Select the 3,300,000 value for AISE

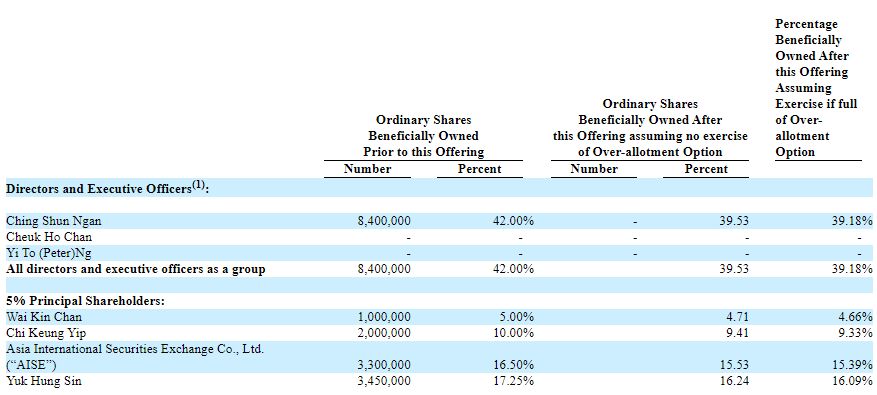tap(384, 365)
